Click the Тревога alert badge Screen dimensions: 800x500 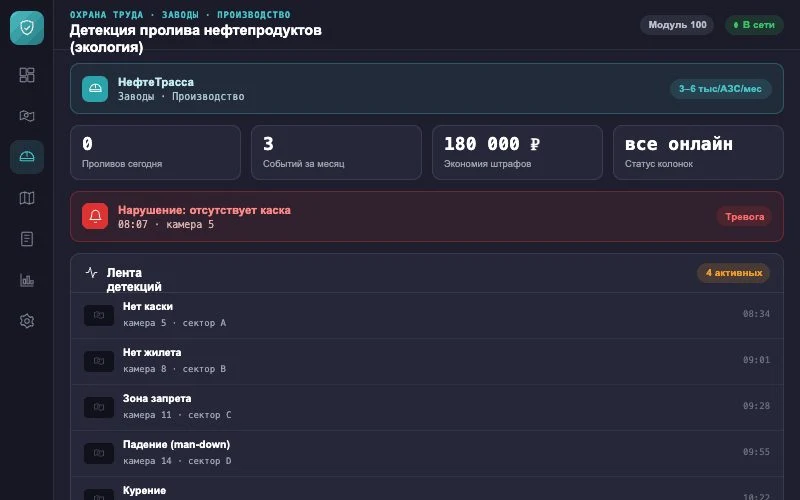pos(744,217)
